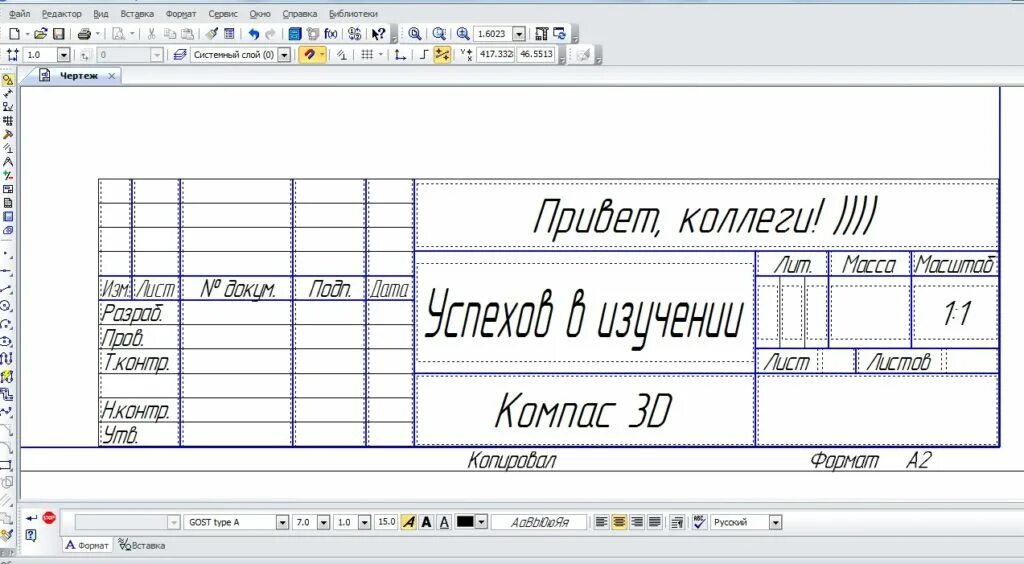1024x564 pixels.
Task: Open the Системный слой (0) layer dropdown
Action: [284, 55]
